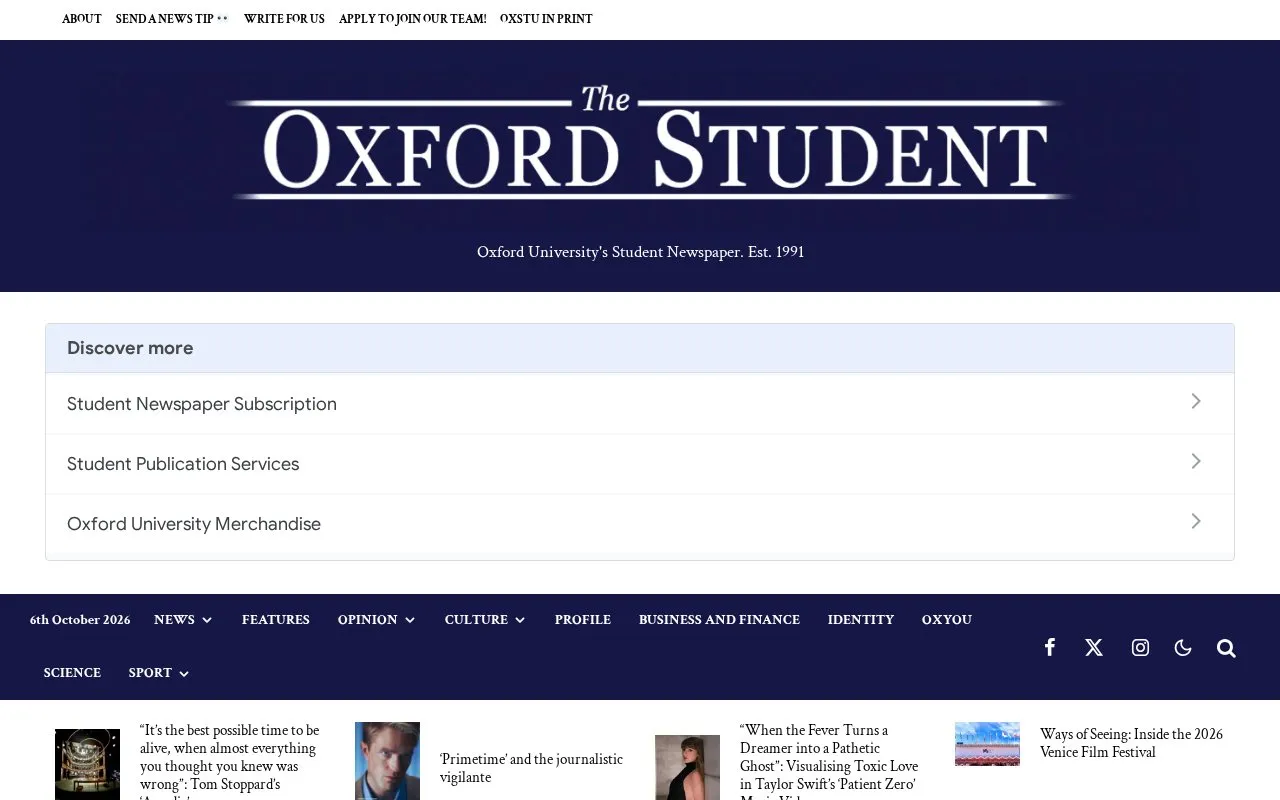Open the About page link
1280x800 pixels.
(x=82, y=19)
